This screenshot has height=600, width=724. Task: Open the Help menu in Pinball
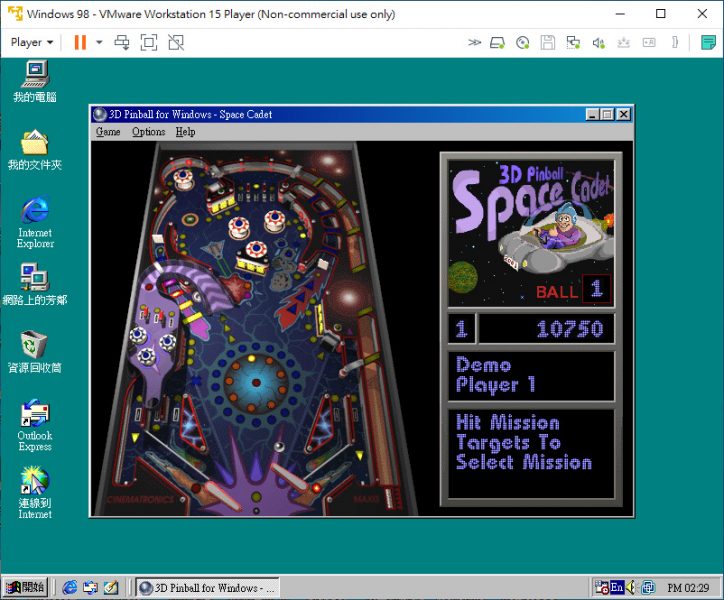185,132
